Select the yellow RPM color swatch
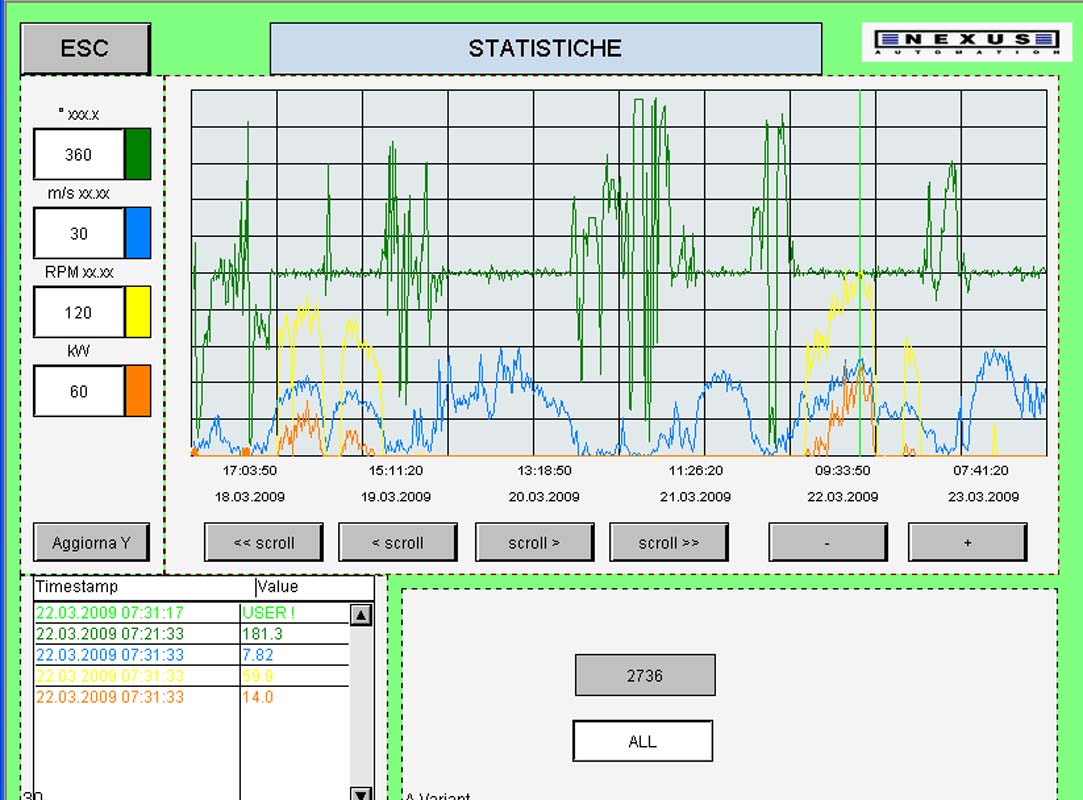Image resolution: width=1083 pixels, height=800 pixels. point(138,312)
